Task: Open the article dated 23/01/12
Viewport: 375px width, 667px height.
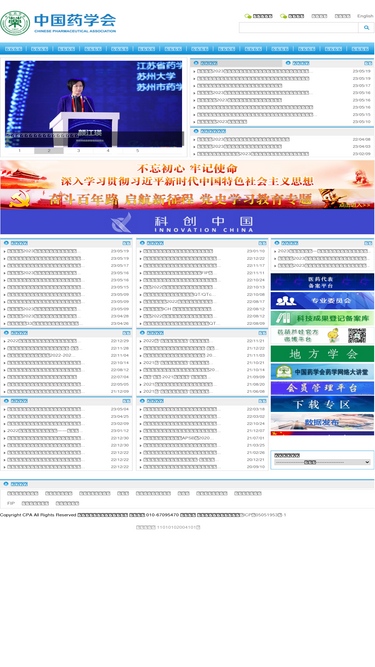Action: click(x=44, y=431)
